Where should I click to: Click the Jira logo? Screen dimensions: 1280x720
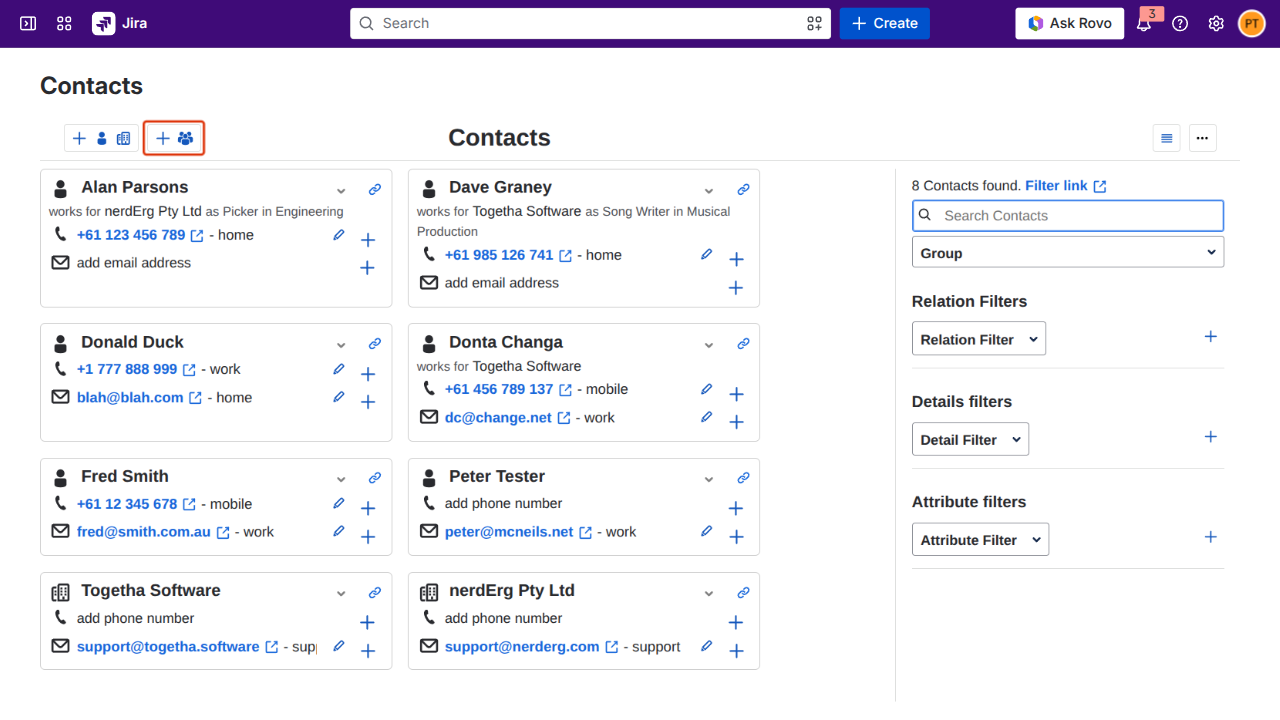tap(120, 23)
